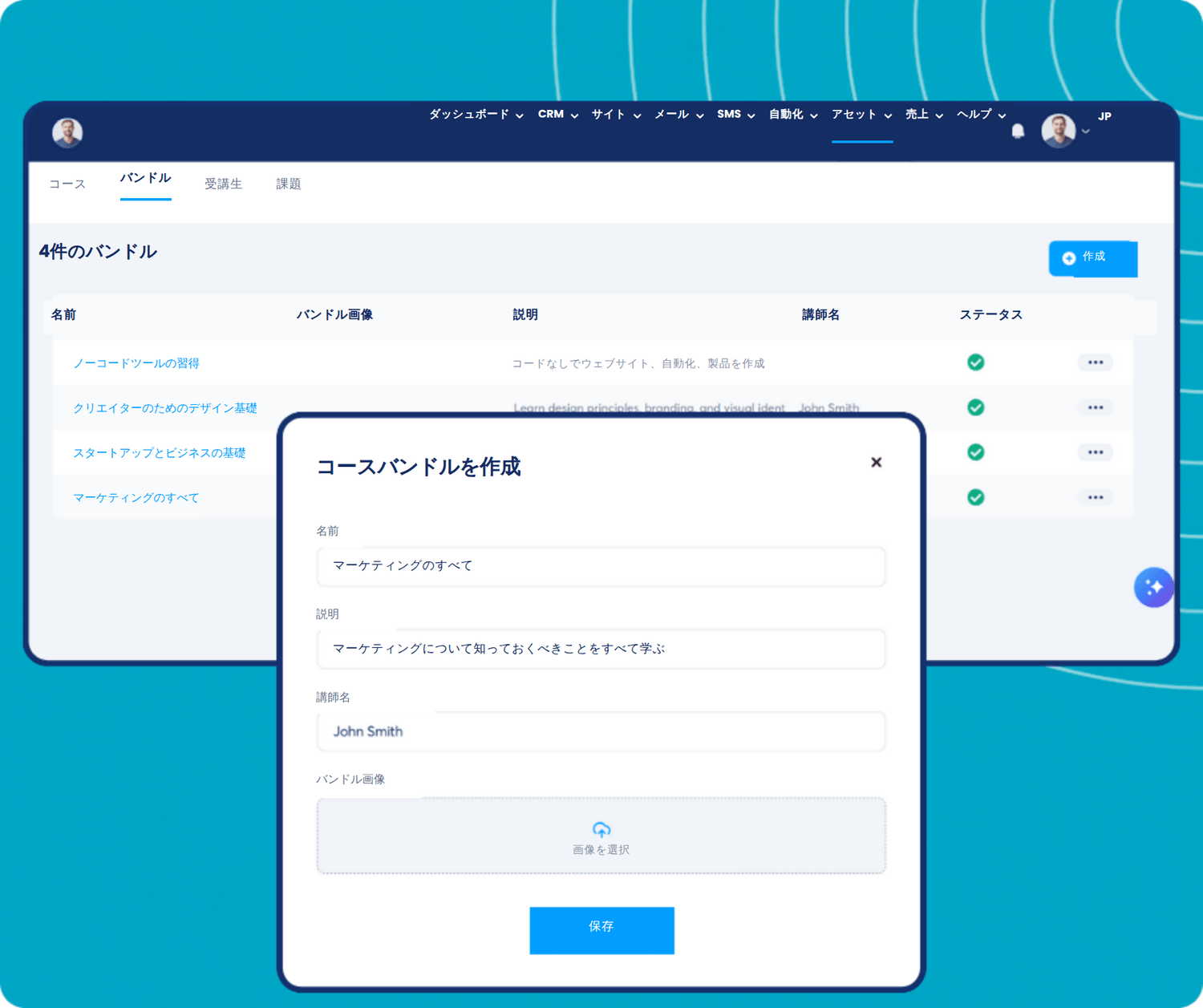This screenshot has height=1008, width=1203.
Task: Click the JP language label
Action: 1104,116
